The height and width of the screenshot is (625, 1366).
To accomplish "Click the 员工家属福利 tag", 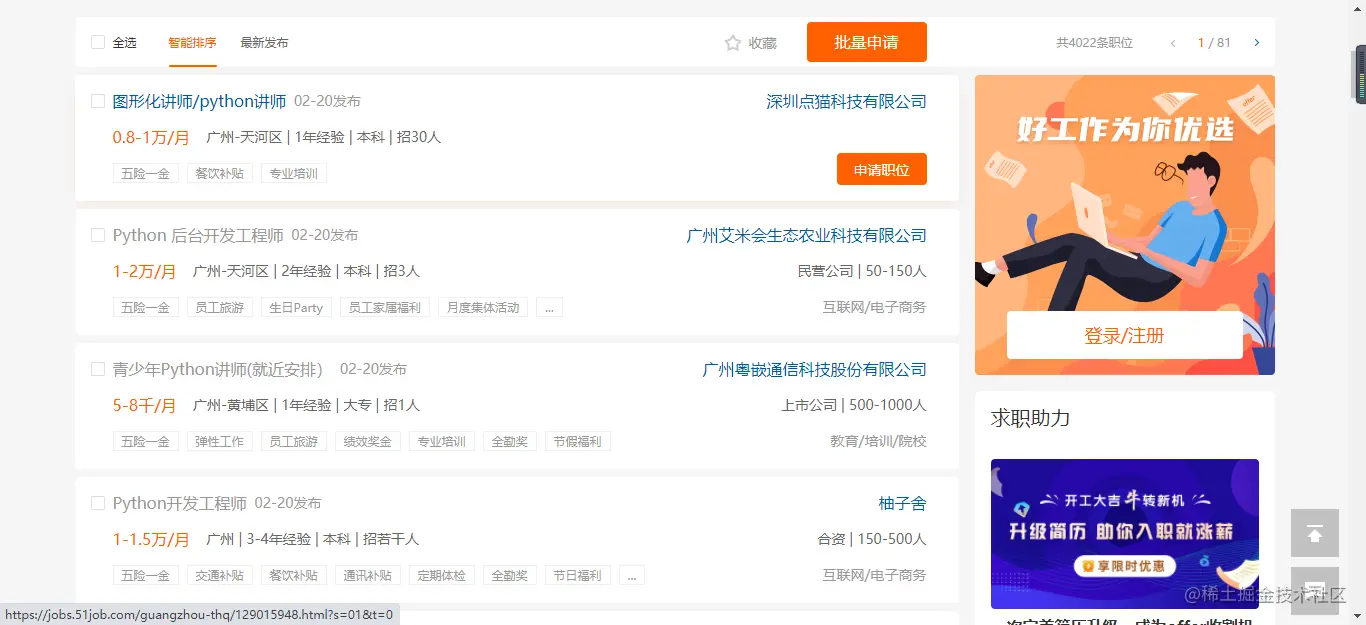I will pyautogui.click(x=385, y=307).
